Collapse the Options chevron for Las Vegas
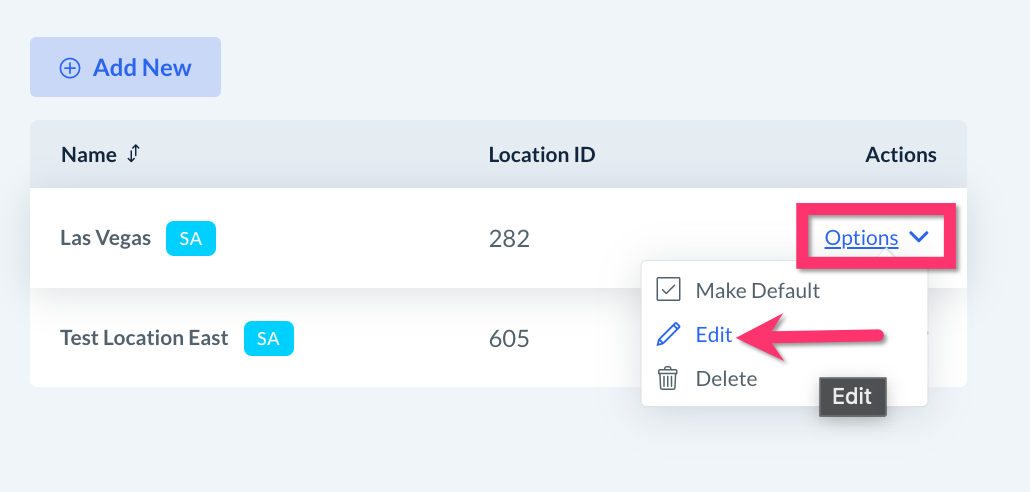Viewport: 1030px width, 492px height. tap(920, 238)
